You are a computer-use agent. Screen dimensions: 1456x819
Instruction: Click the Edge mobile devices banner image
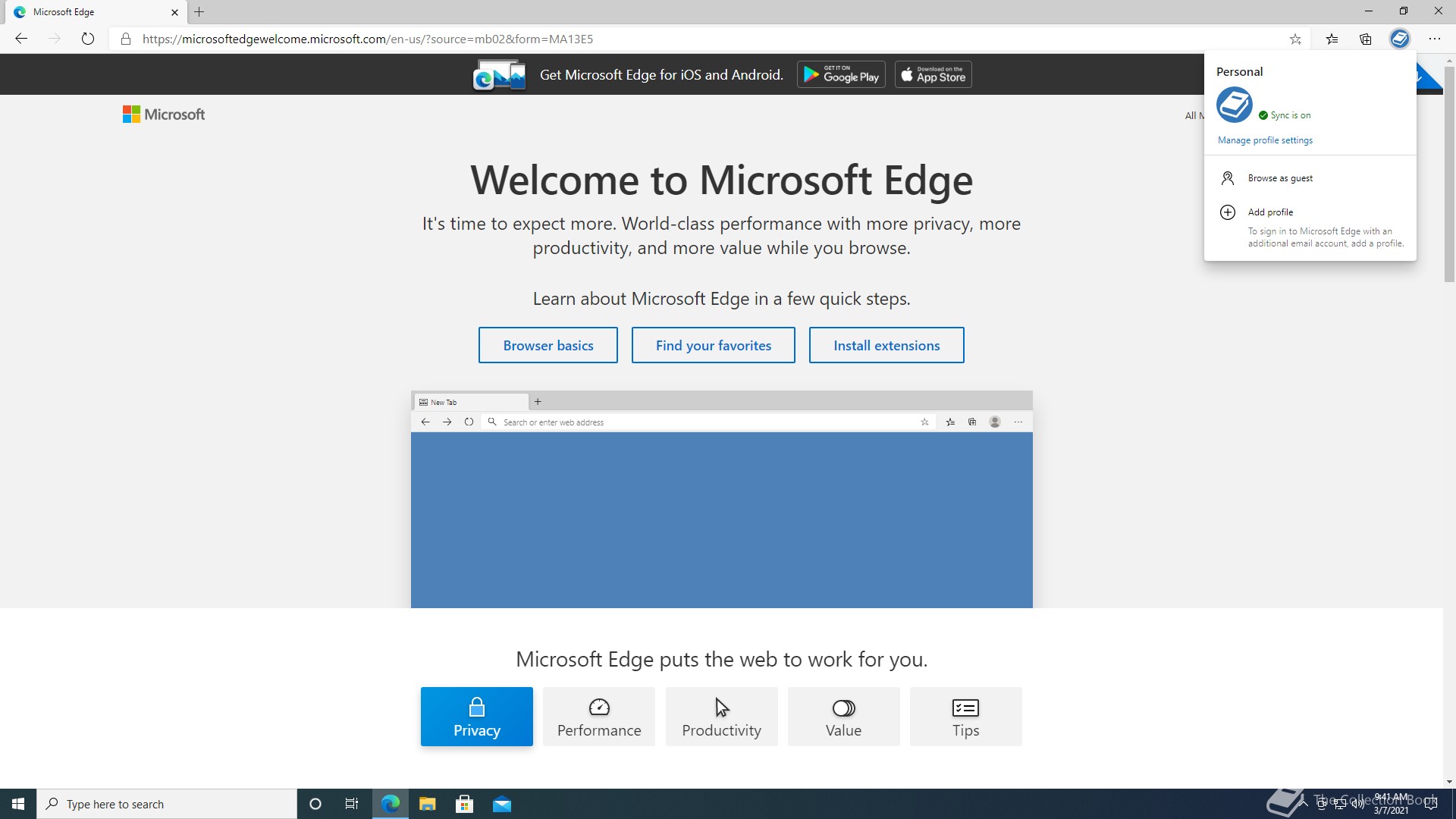pyautogui.click(x=499, y=75)
